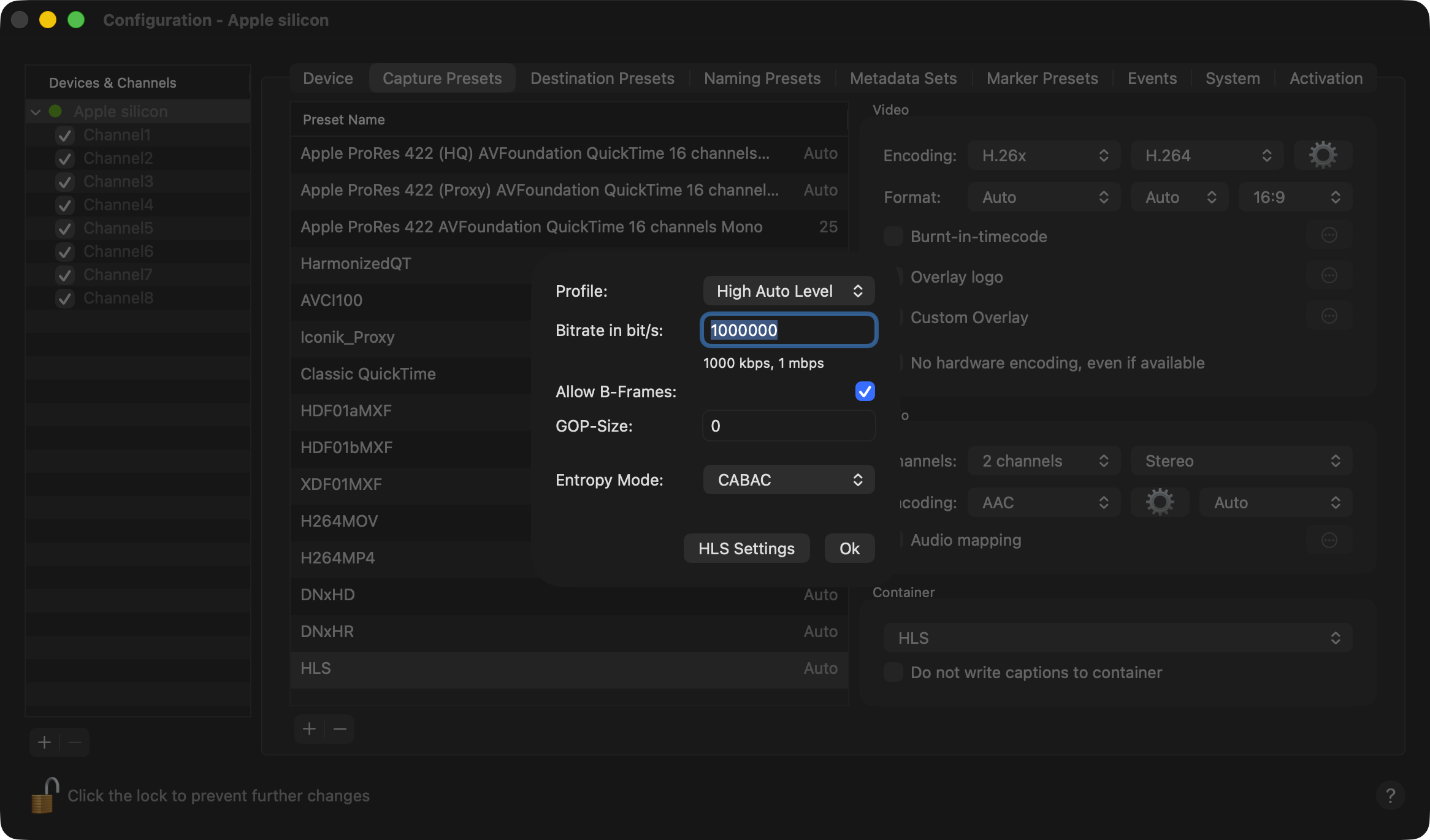This screenshot has width=1430, height=840.
Task: Select the HarmonizedQT preset
Action: pos(411,264)
